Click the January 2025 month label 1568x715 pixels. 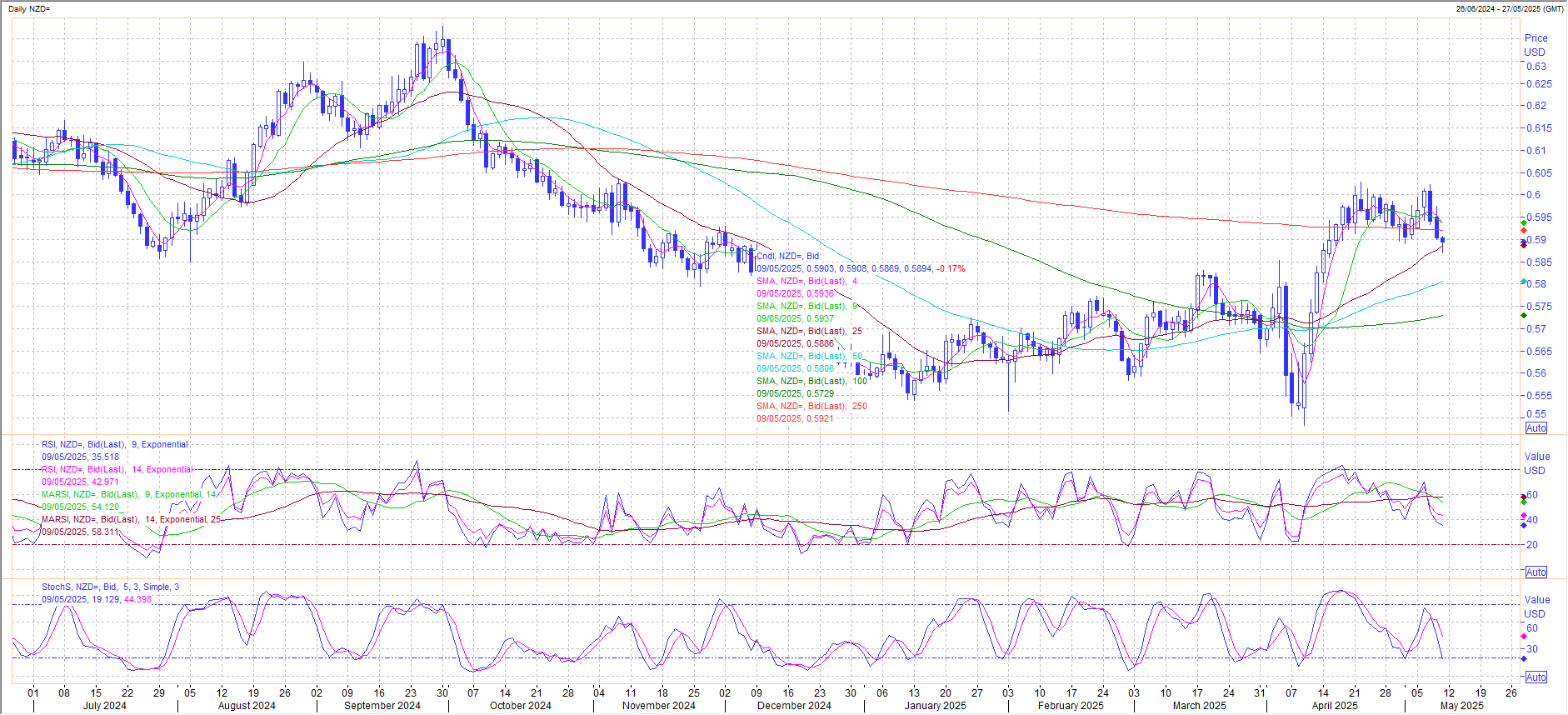tap(936, 706)
